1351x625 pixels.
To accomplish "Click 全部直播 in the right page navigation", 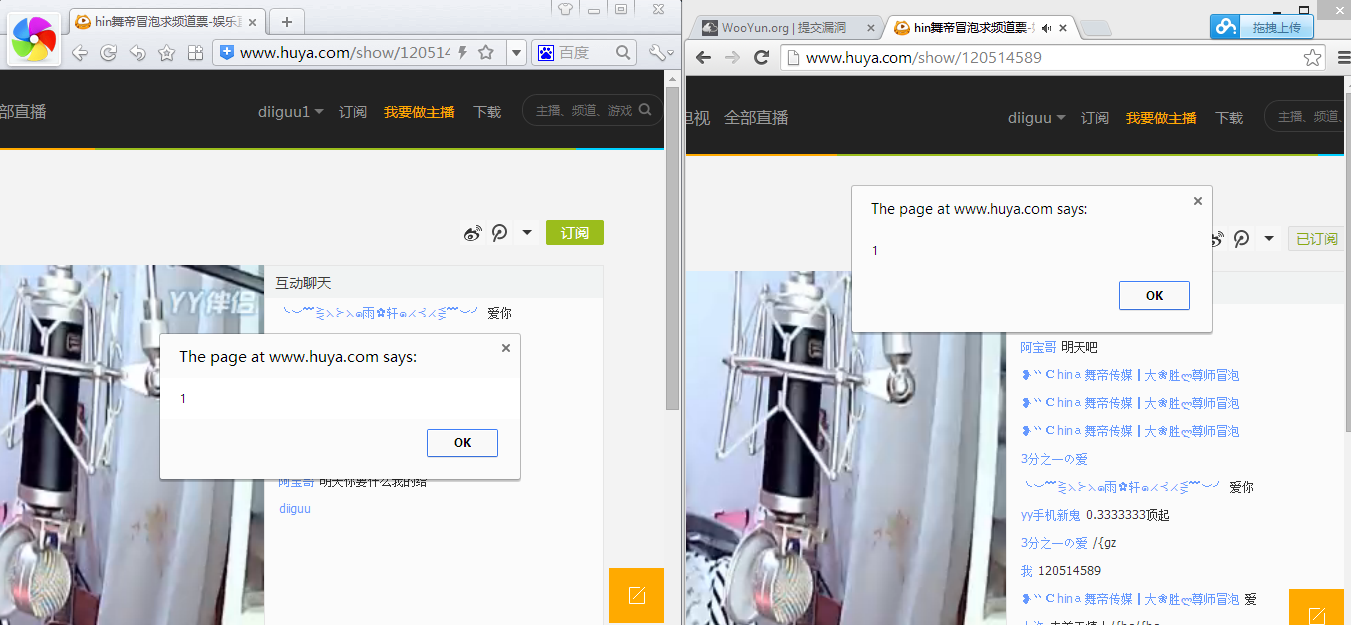I will pyautogui.click(x=756, y=118).
